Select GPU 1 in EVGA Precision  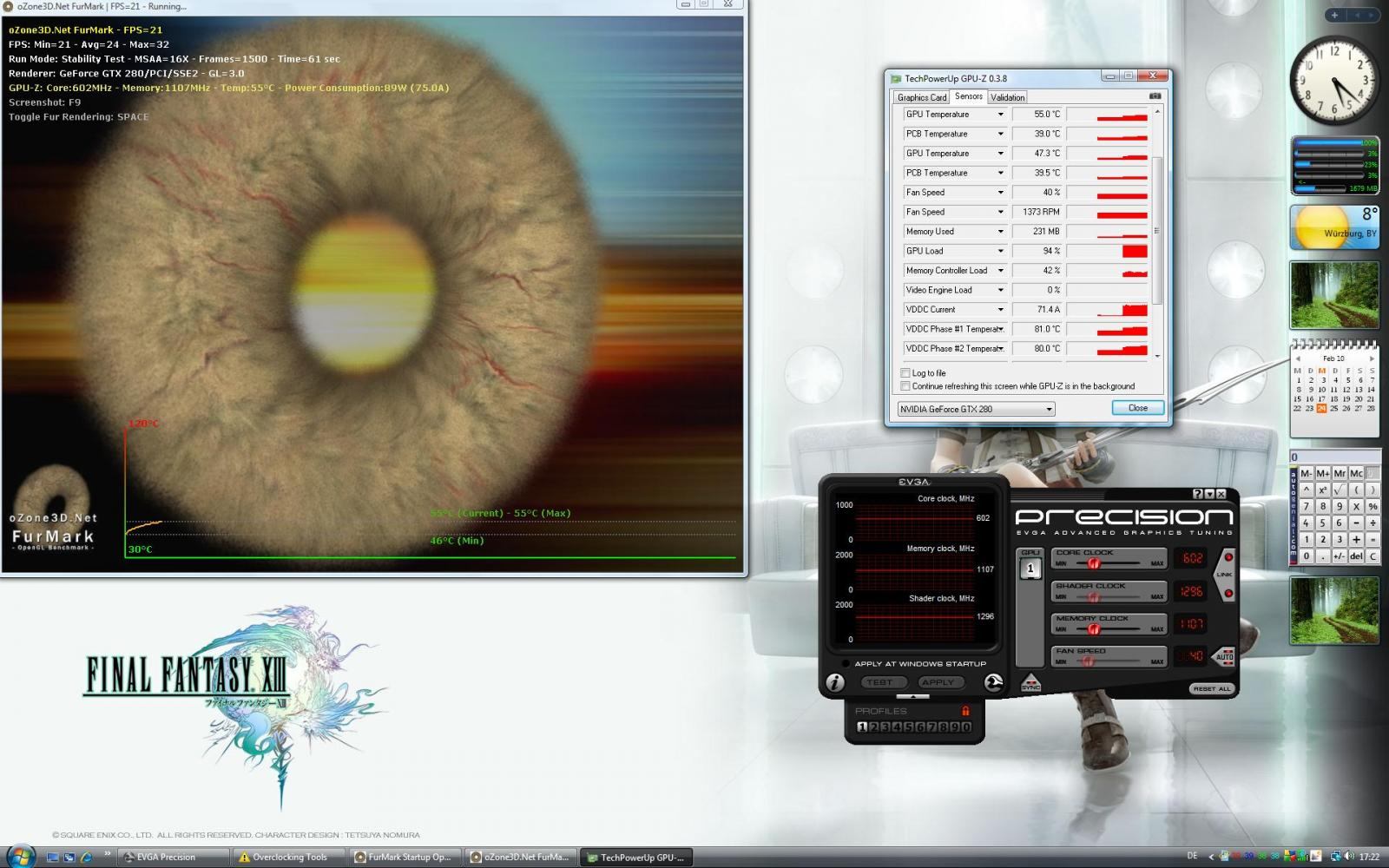(1030, 569)
